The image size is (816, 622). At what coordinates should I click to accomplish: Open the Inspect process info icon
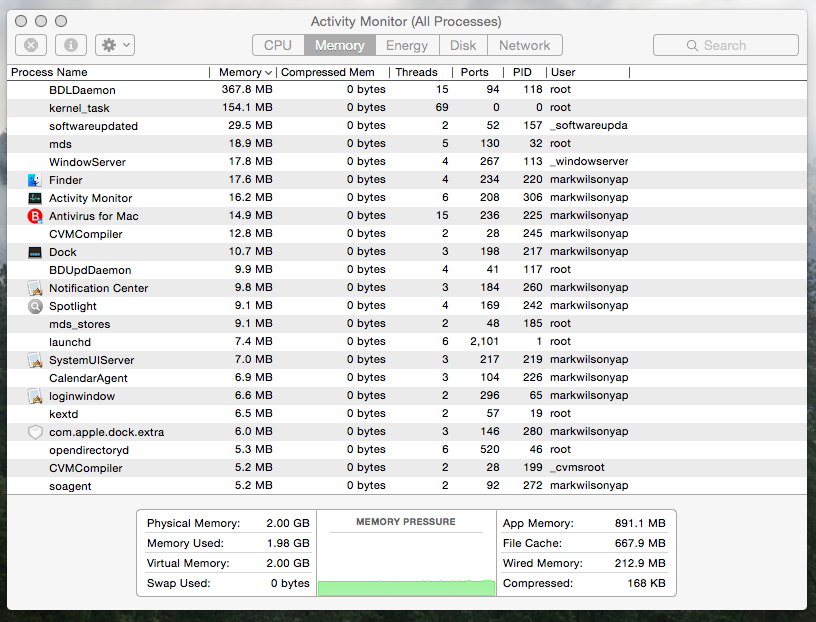click(71, 45)
